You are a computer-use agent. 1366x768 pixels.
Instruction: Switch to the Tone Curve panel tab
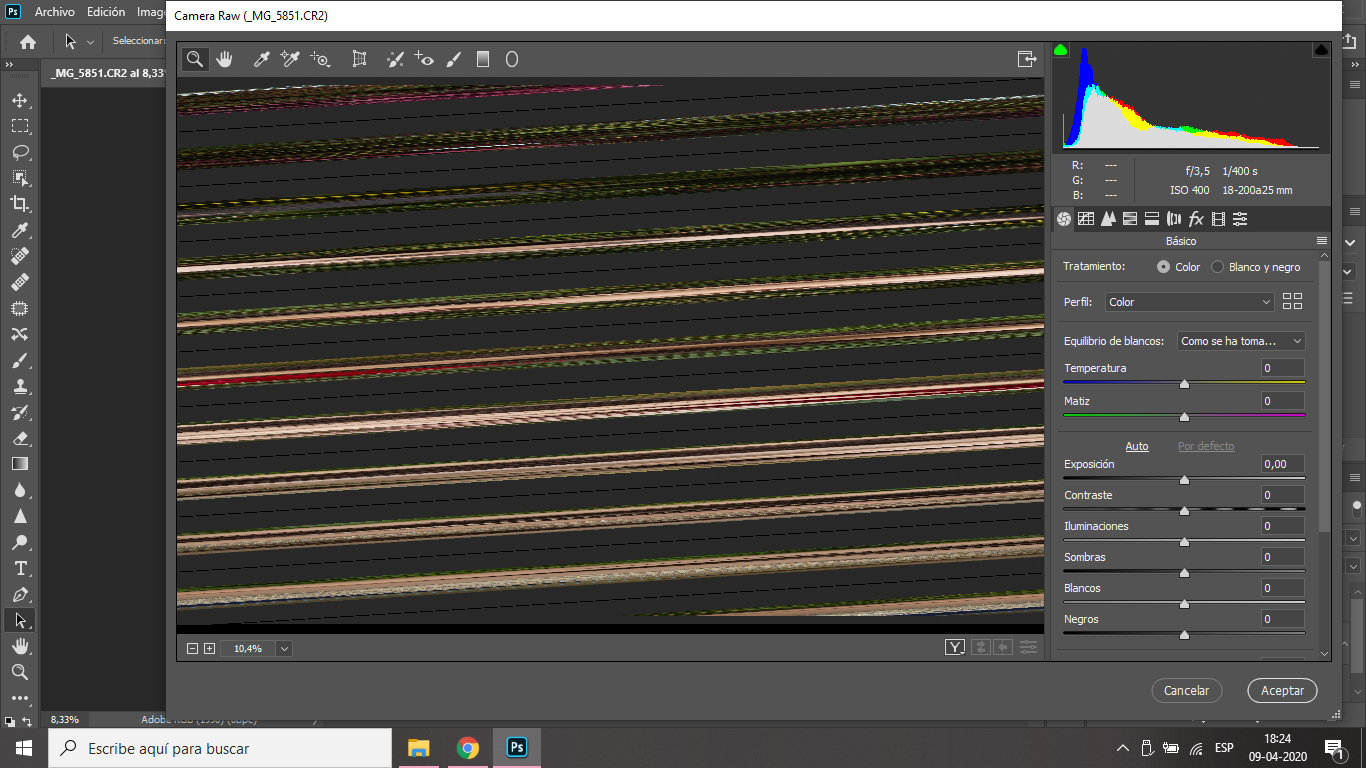1086,219
